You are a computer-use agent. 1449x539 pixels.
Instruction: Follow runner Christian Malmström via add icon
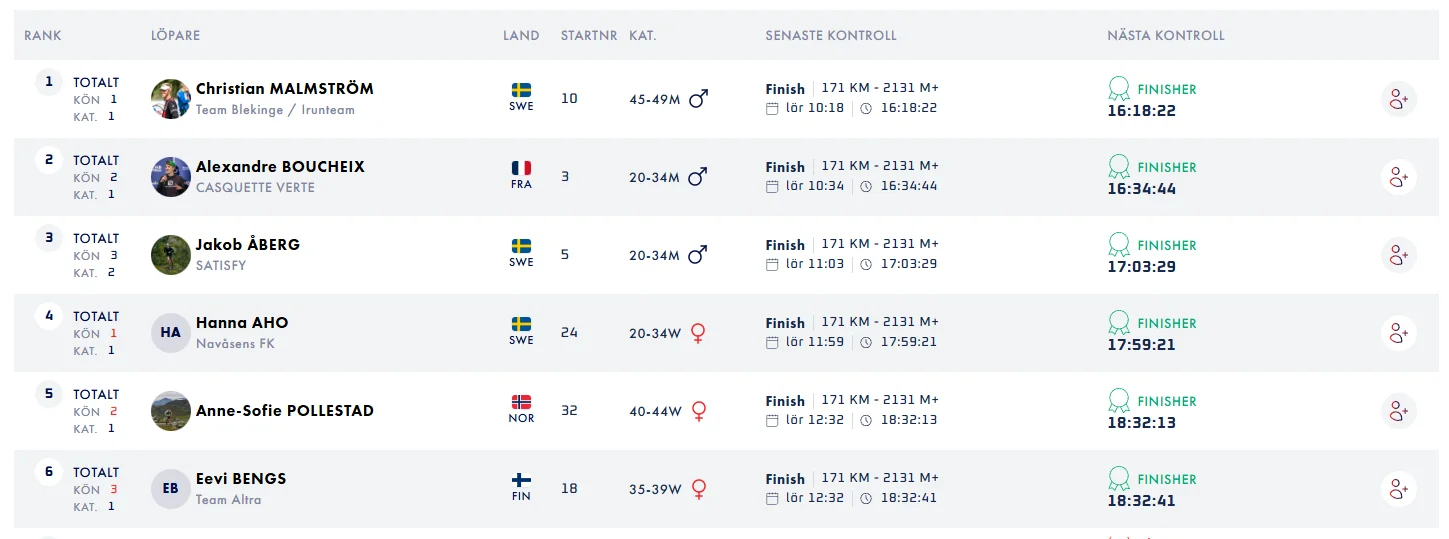pyautogui.click(x=1399, y=99)
